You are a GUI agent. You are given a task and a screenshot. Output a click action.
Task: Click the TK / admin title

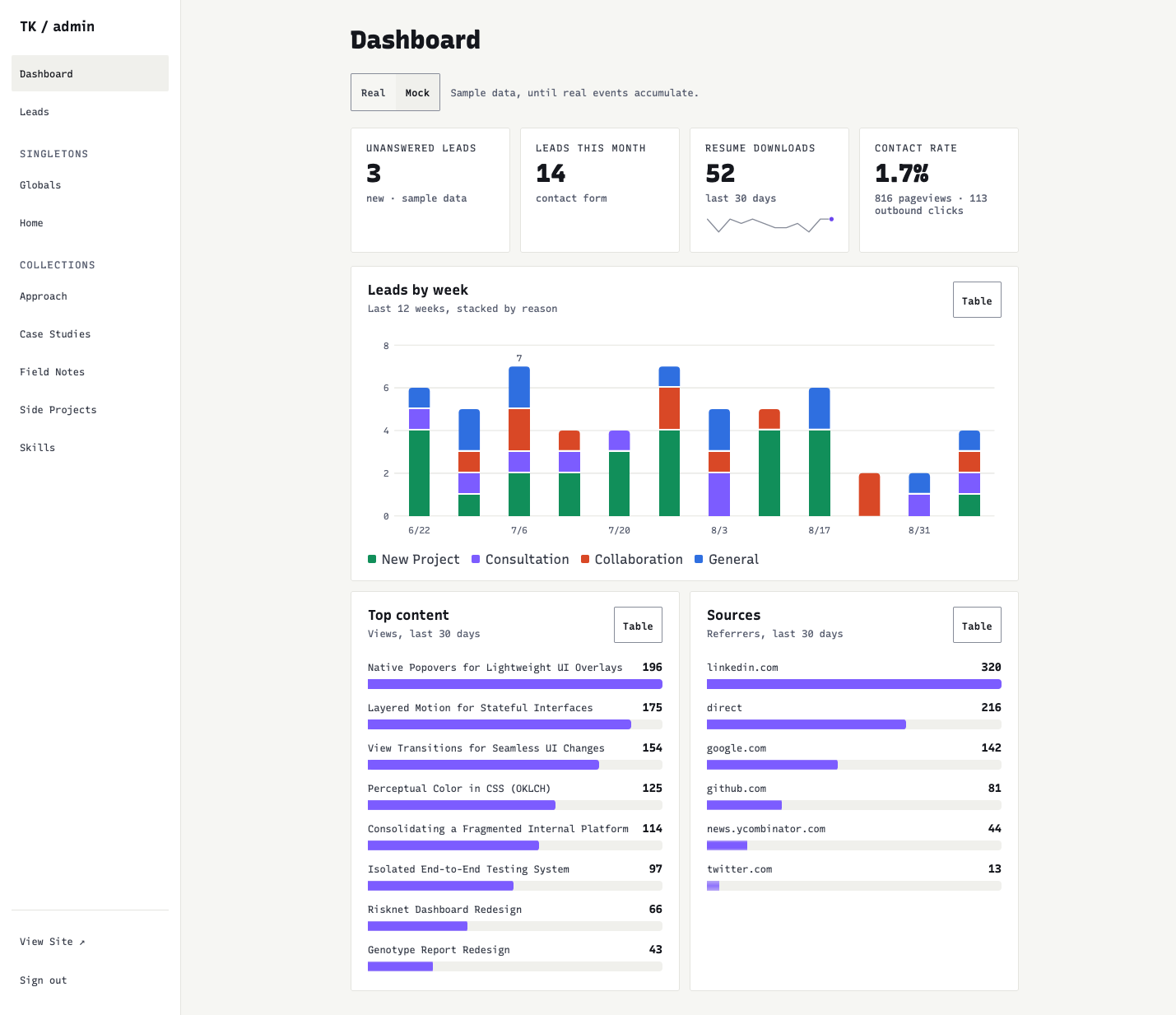[57, 26]
